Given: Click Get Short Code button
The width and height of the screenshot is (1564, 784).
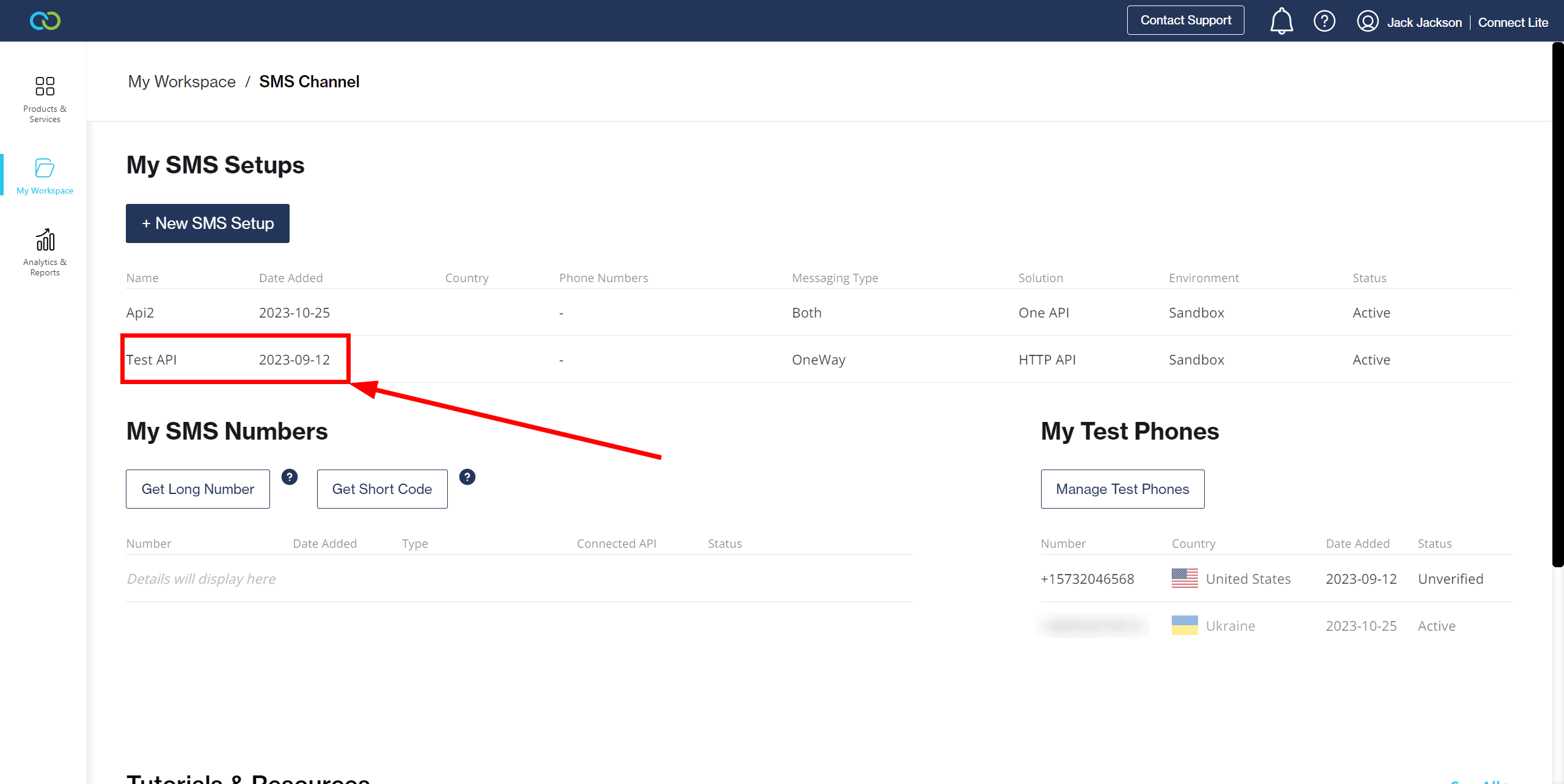Looking at the screenshot, I should click(x=382, y=489).
